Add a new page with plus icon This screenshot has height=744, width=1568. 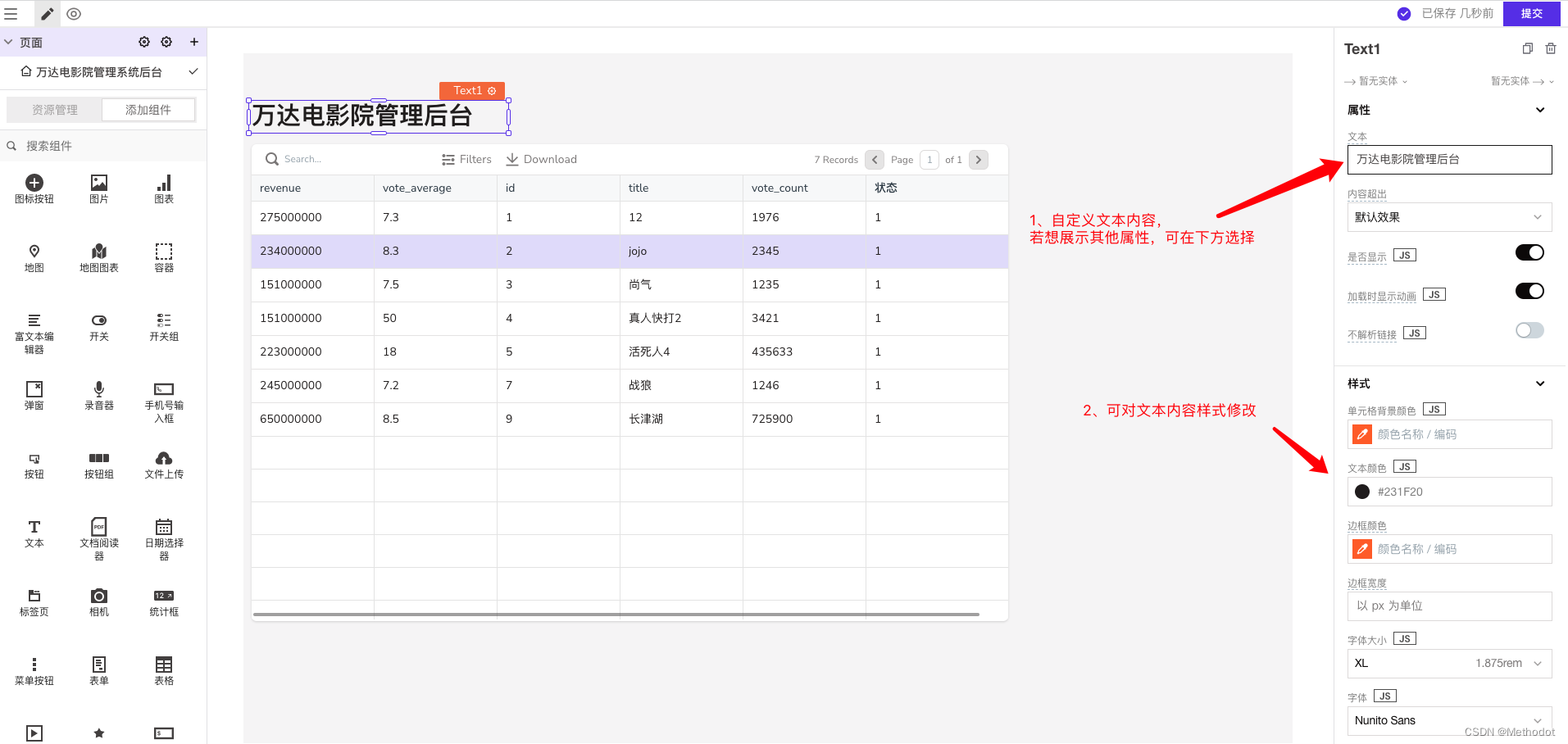coord(194,42)
